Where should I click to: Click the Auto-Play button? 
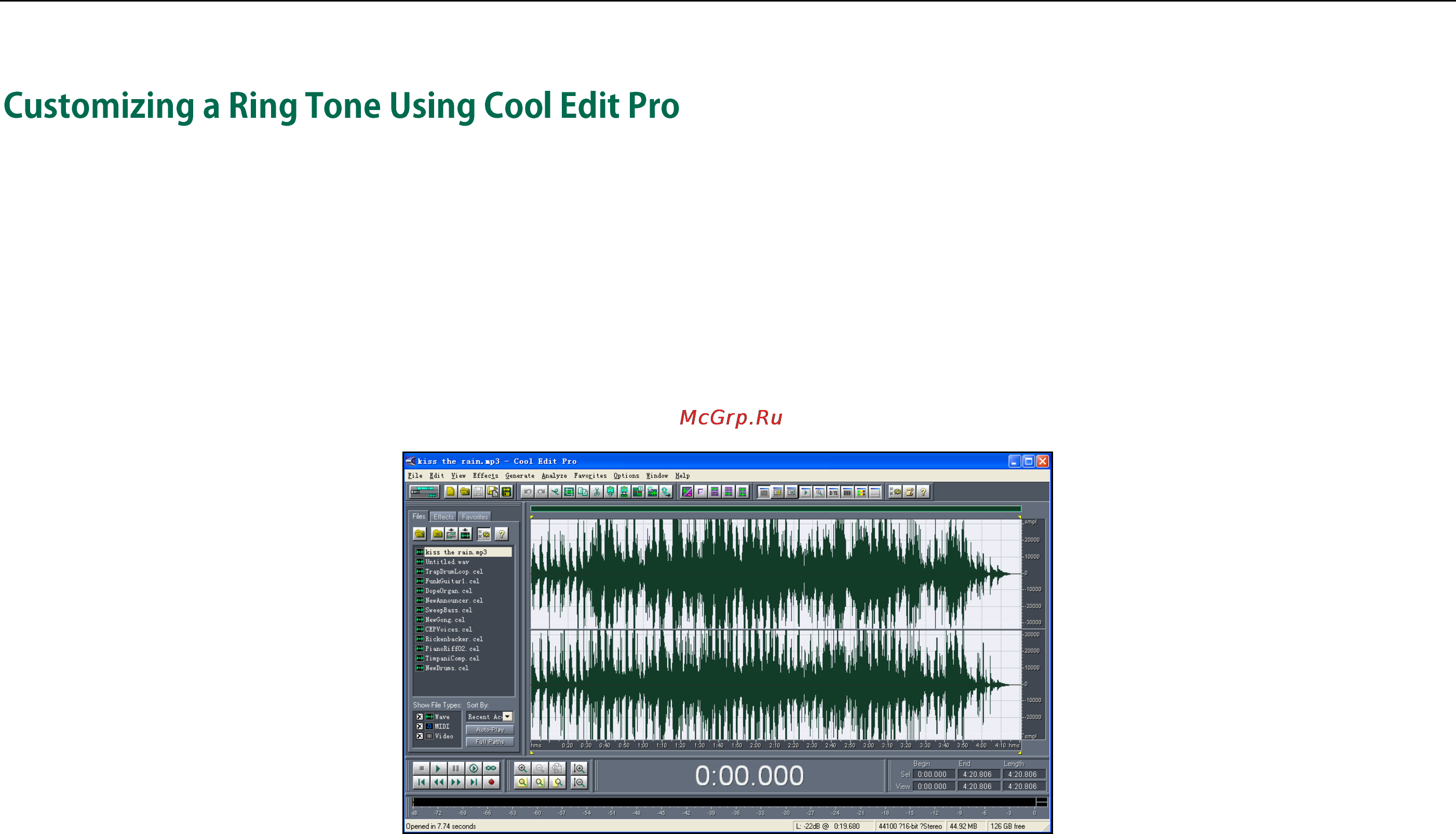click(x=490, y=730)
